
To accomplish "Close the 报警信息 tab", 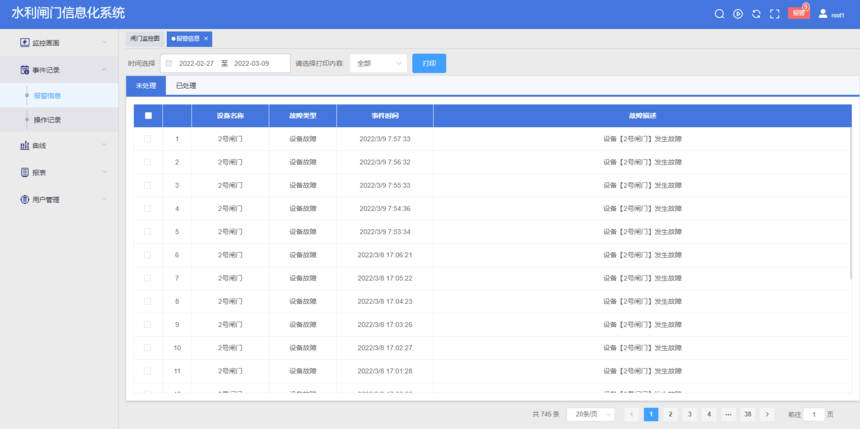I will point(206,38).
